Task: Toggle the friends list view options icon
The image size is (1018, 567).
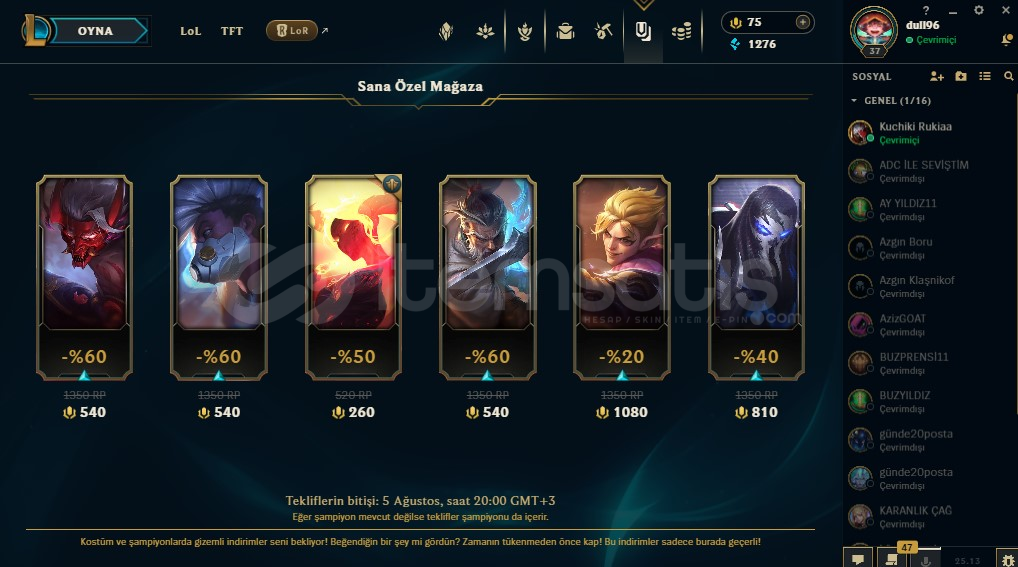Action: coord(985,77)
